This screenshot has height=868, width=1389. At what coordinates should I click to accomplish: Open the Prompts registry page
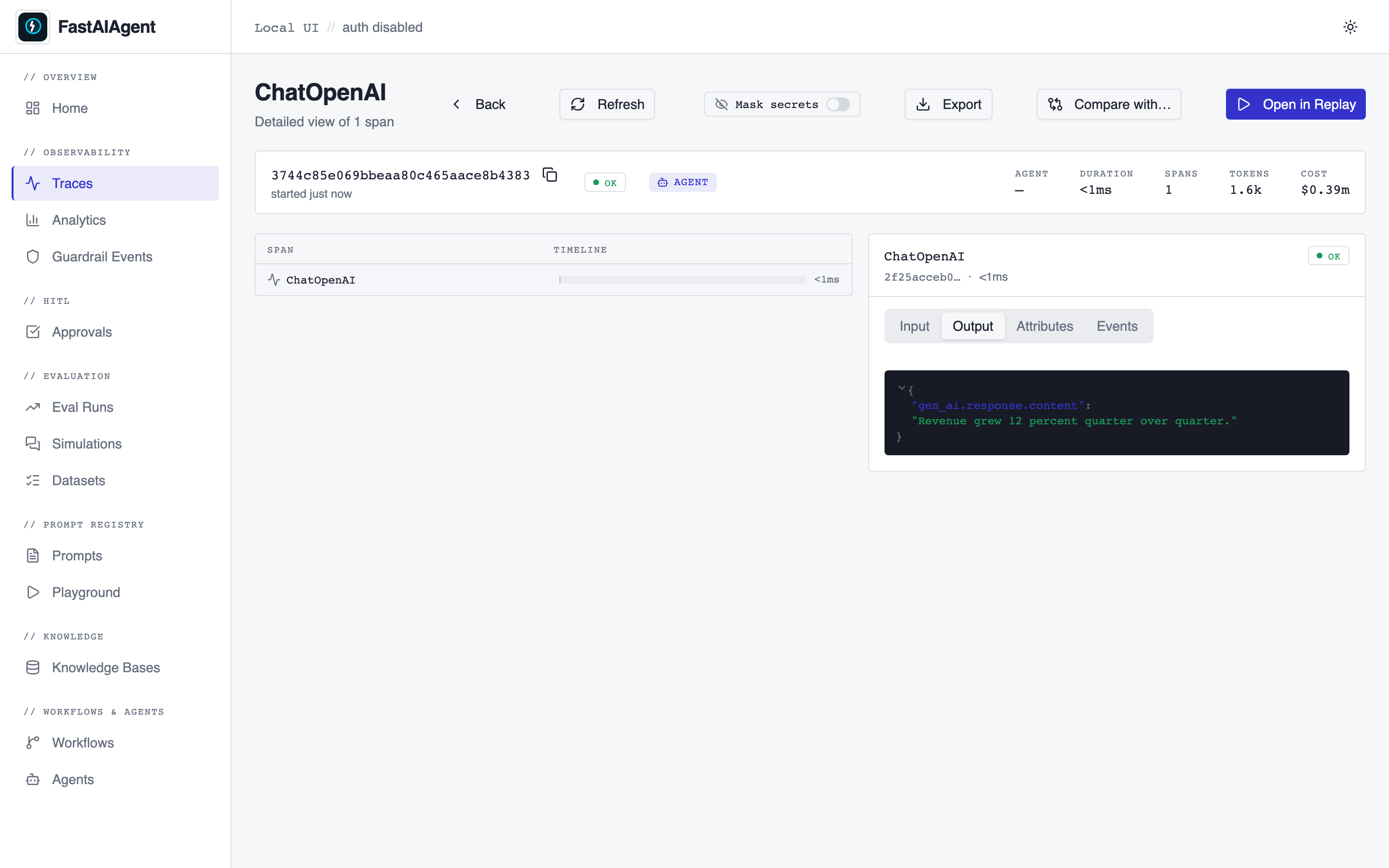115,556
